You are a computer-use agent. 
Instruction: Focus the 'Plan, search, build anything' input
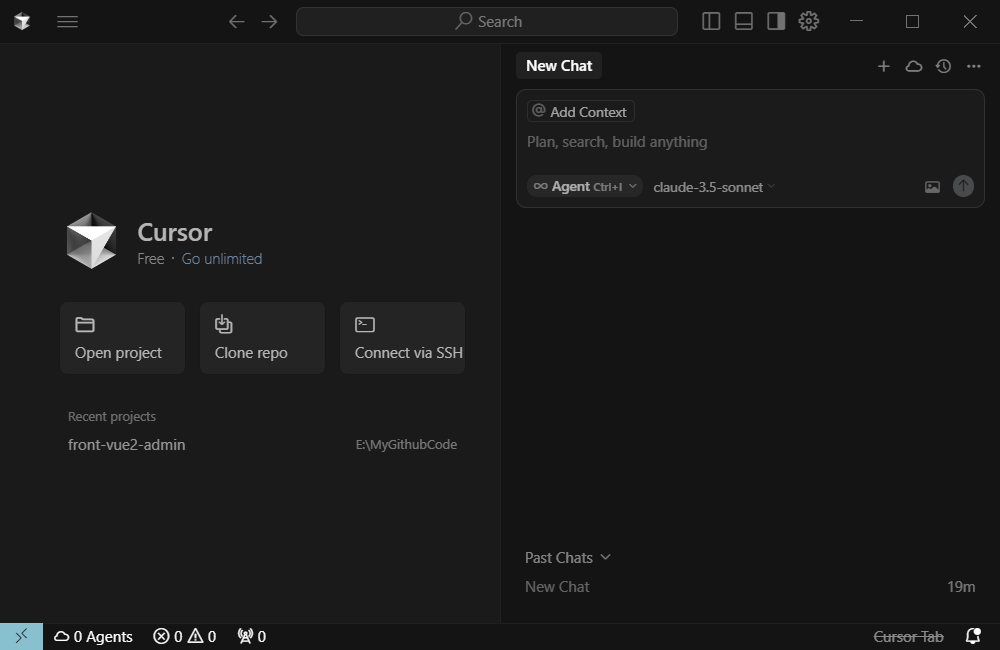click(750, 142)
